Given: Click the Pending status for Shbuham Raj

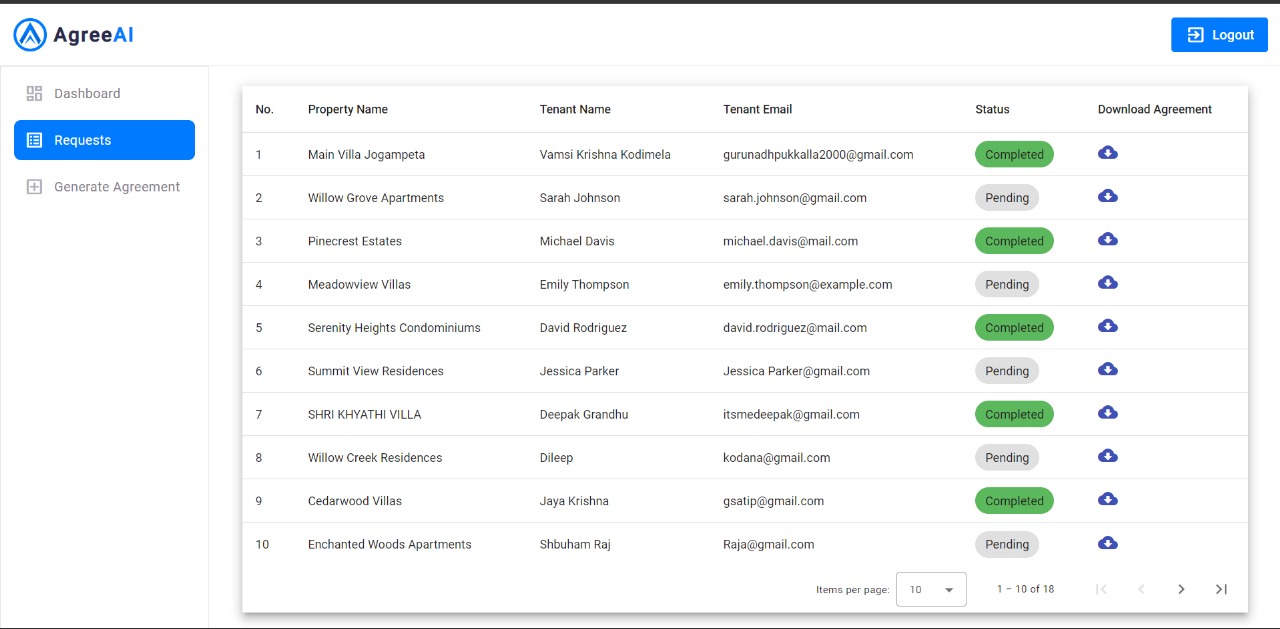Looking at the screenshot, I should pyautogui.click(x=1007, y=545).
